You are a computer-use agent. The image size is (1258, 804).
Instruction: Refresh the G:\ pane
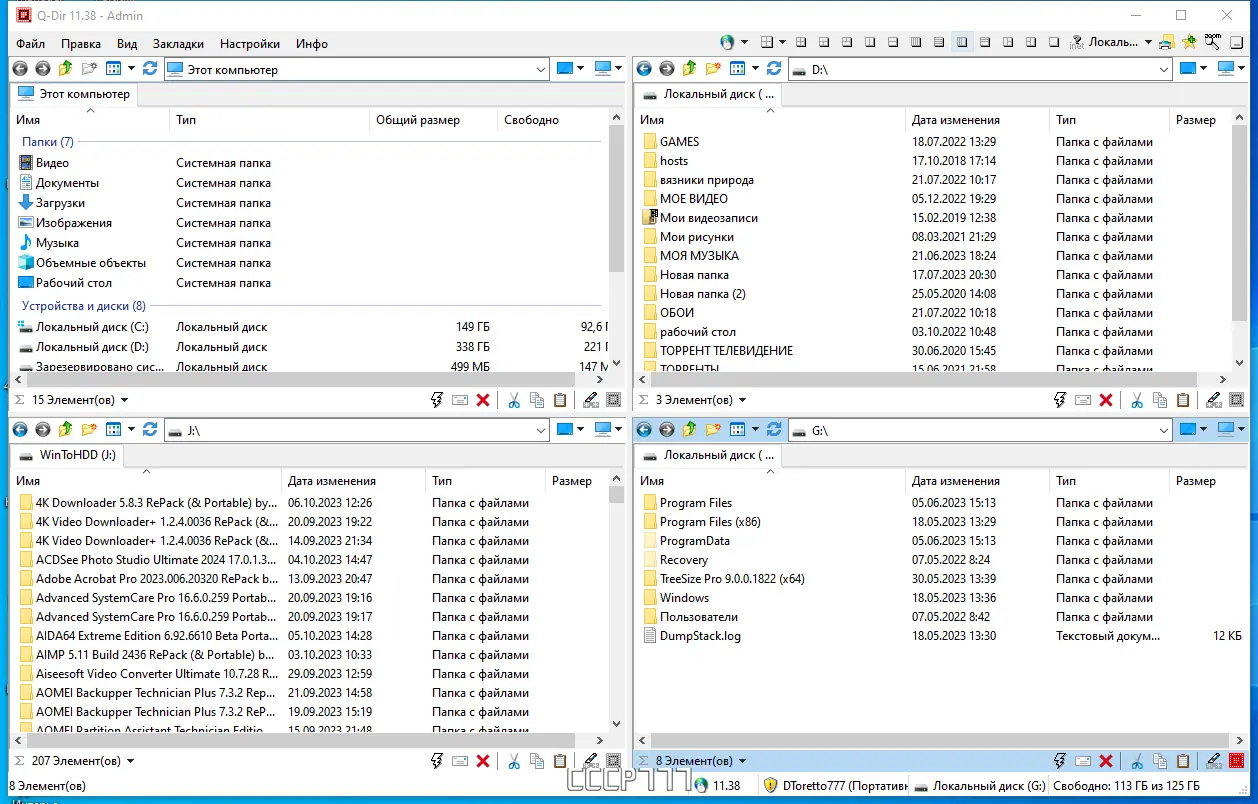[774, 430]
